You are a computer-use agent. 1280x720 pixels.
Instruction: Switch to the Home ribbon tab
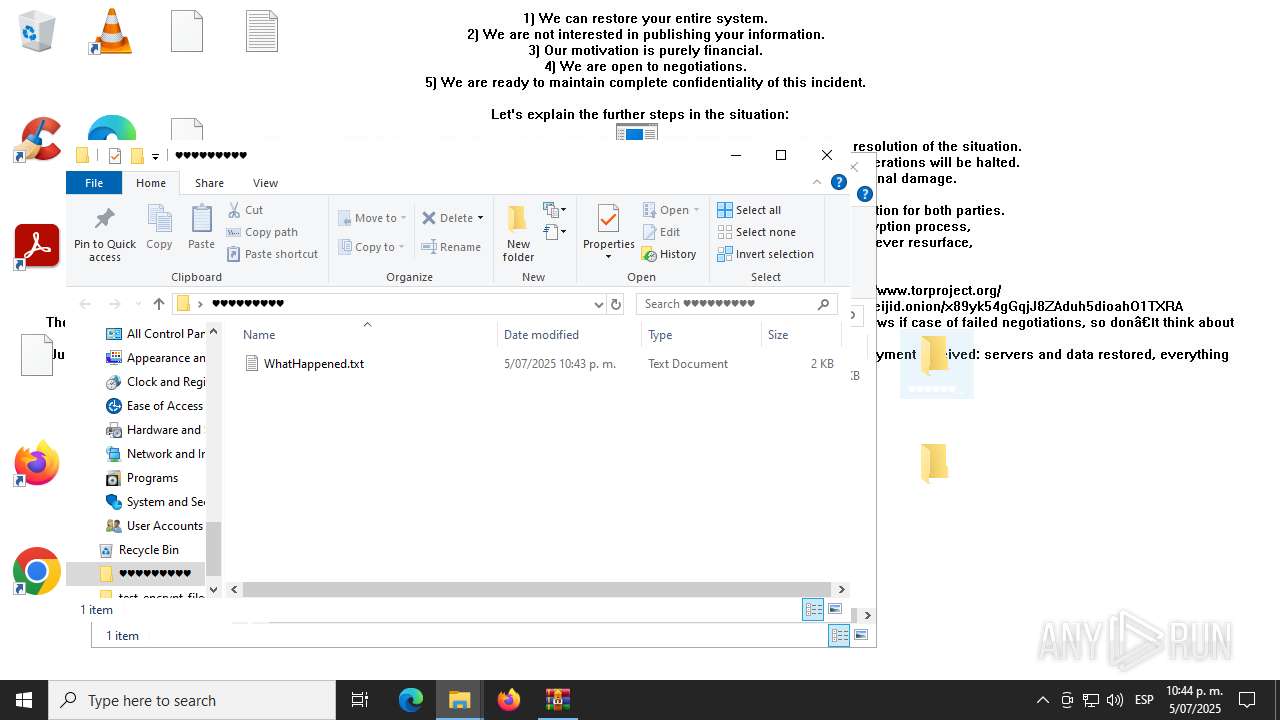(151, 183)
